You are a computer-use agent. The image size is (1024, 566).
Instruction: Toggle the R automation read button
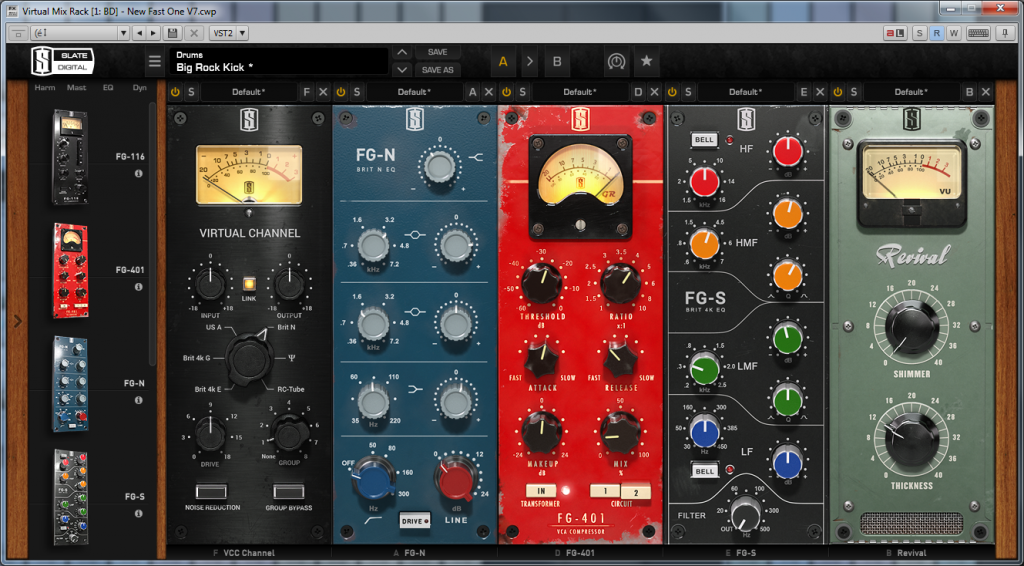(936, 33)
